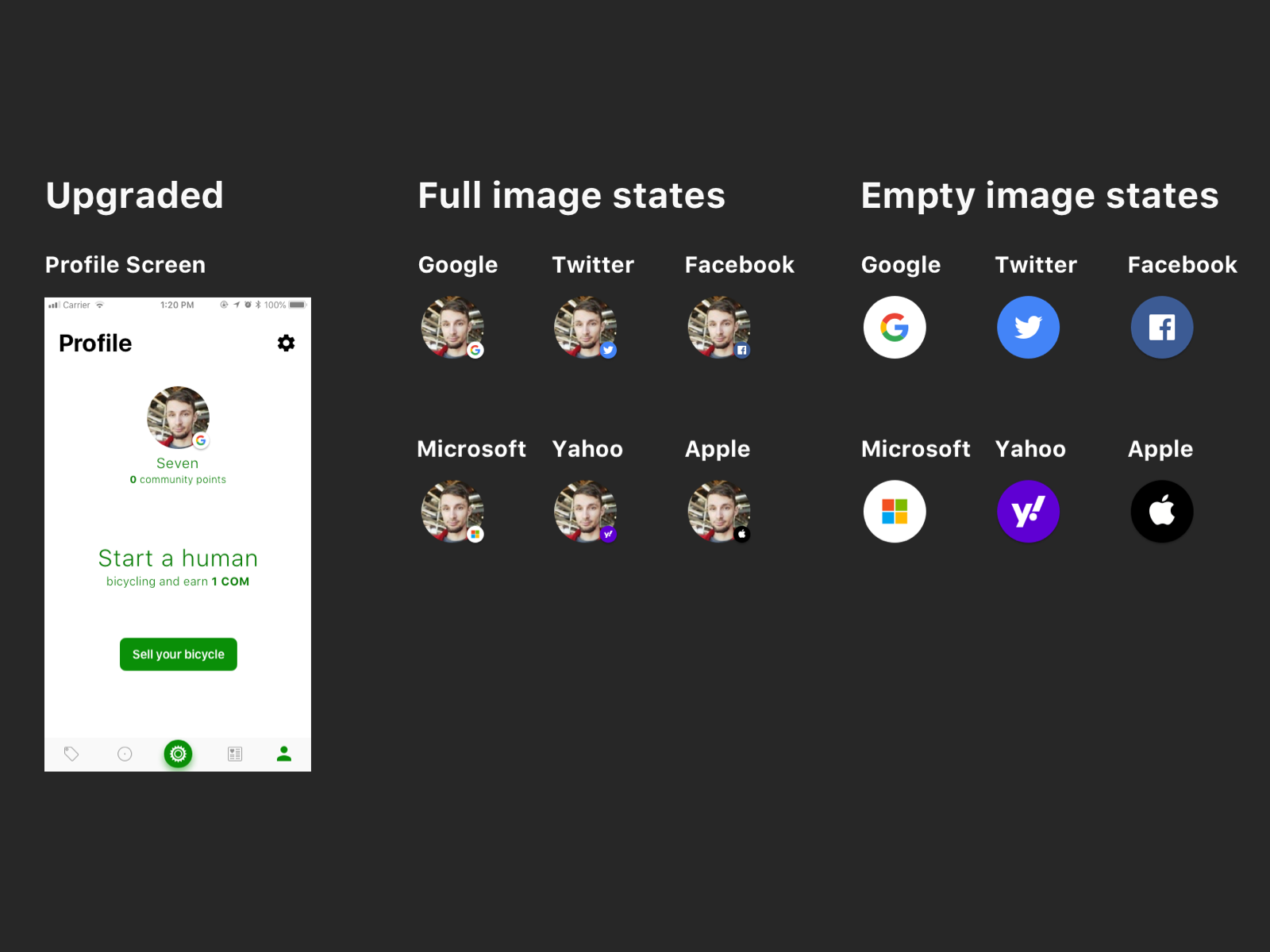Click the Apple full image state avatar
The image size is (1270, 952).
(x=718, y=511)
